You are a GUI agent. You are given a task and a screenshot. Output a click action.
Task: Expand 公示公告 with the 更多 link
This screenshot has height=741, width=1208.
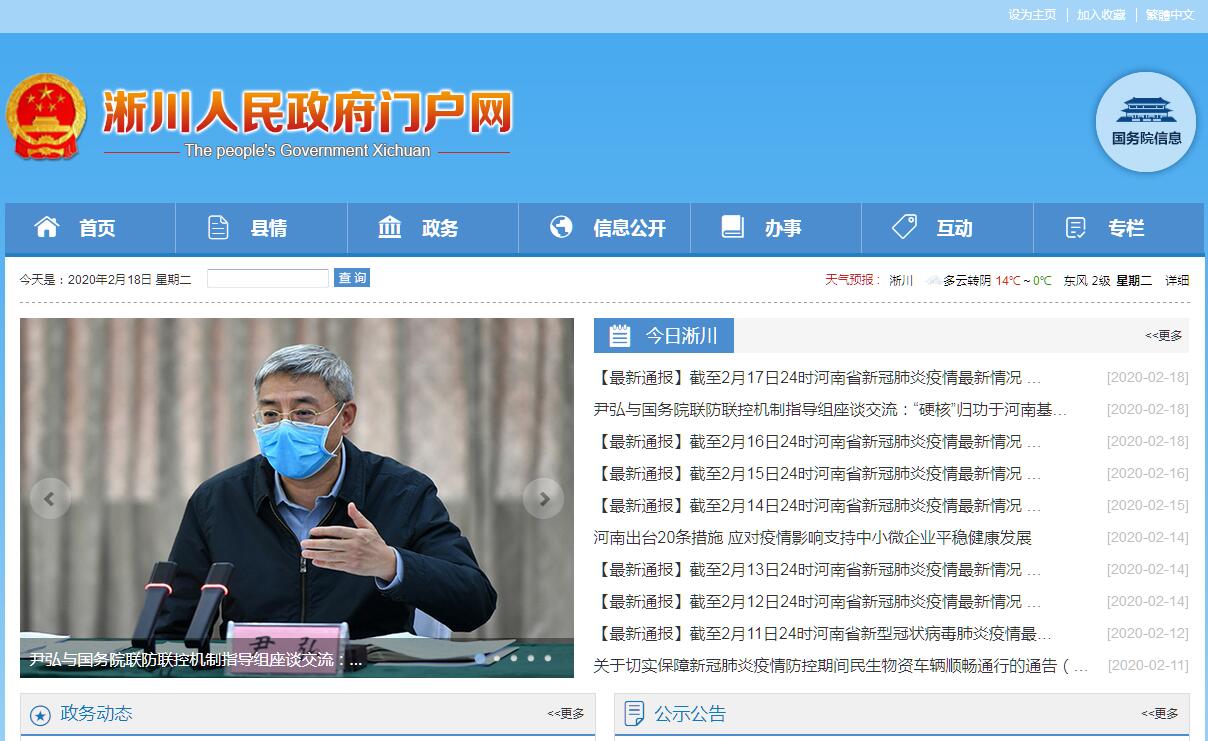[1159, 714]
